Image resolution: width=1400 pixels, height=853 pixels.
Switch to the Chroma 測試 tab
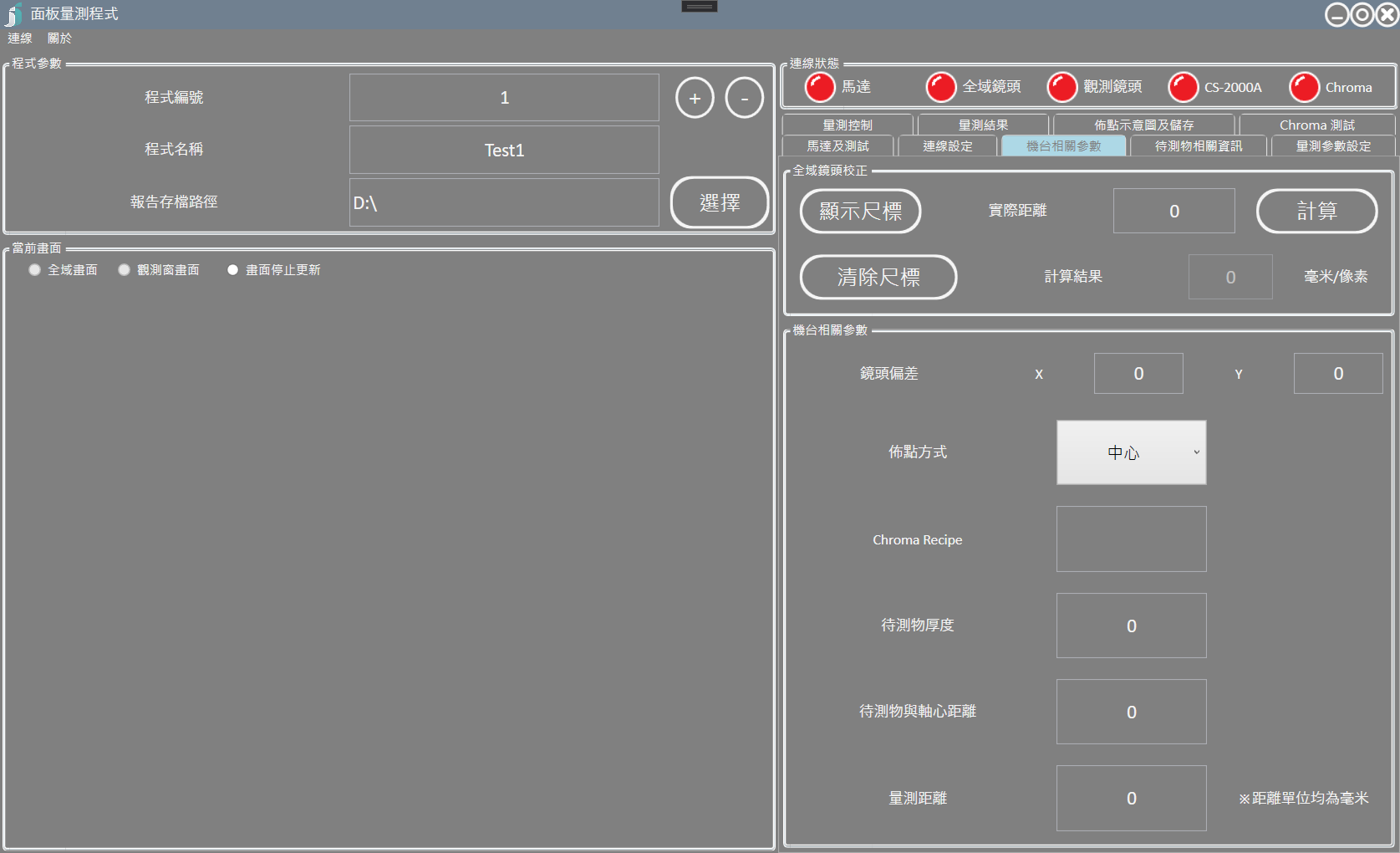pos(1317,125)
